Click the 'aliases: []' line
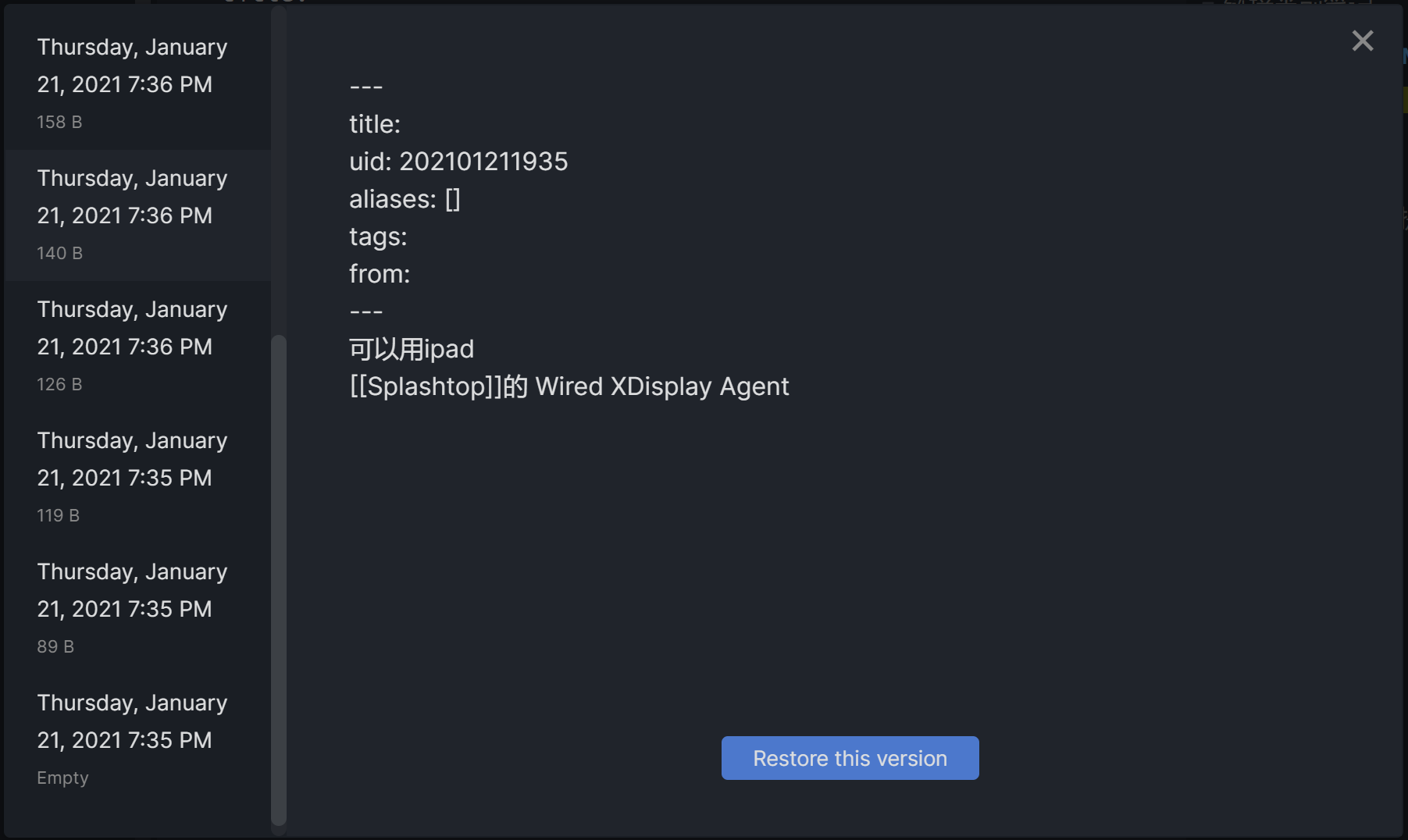The width and height of the screenshot is (1408, 840). pos(405,199)
